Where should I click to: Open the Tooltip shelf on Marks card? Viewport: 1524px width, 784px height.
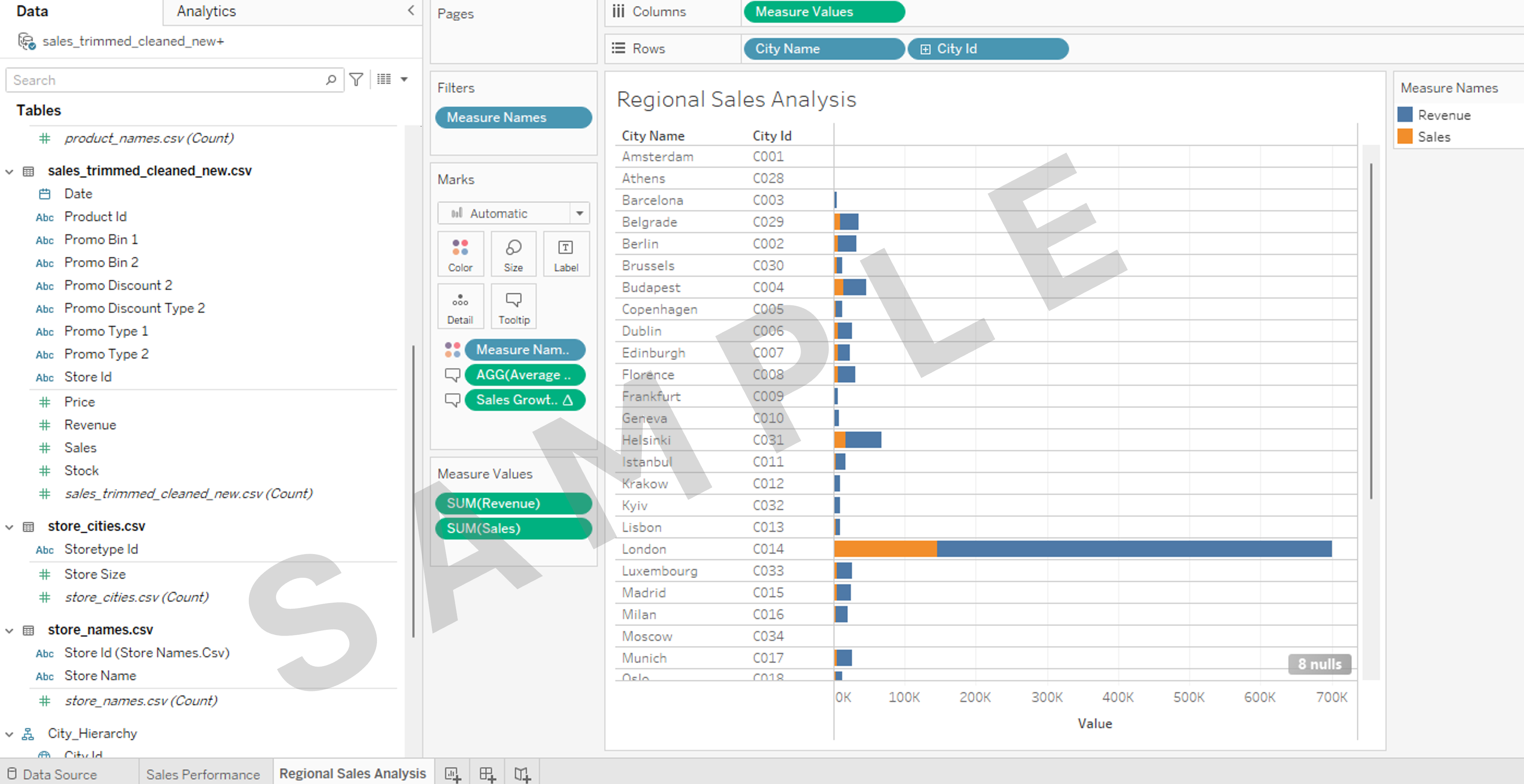[x=513, y=306]
